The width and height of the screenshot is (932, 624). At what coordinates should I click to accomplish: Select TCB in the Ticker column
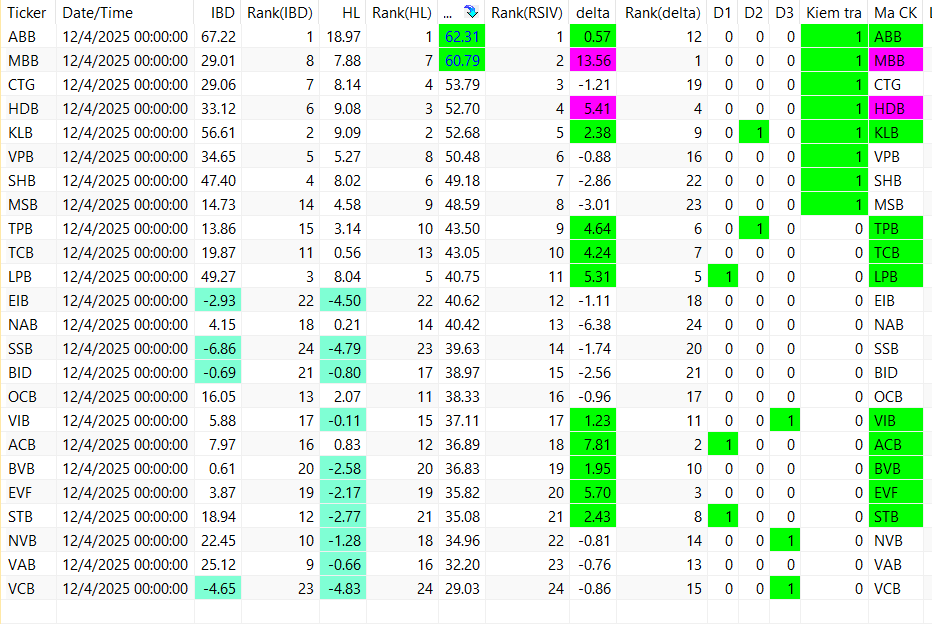[21, 253]
